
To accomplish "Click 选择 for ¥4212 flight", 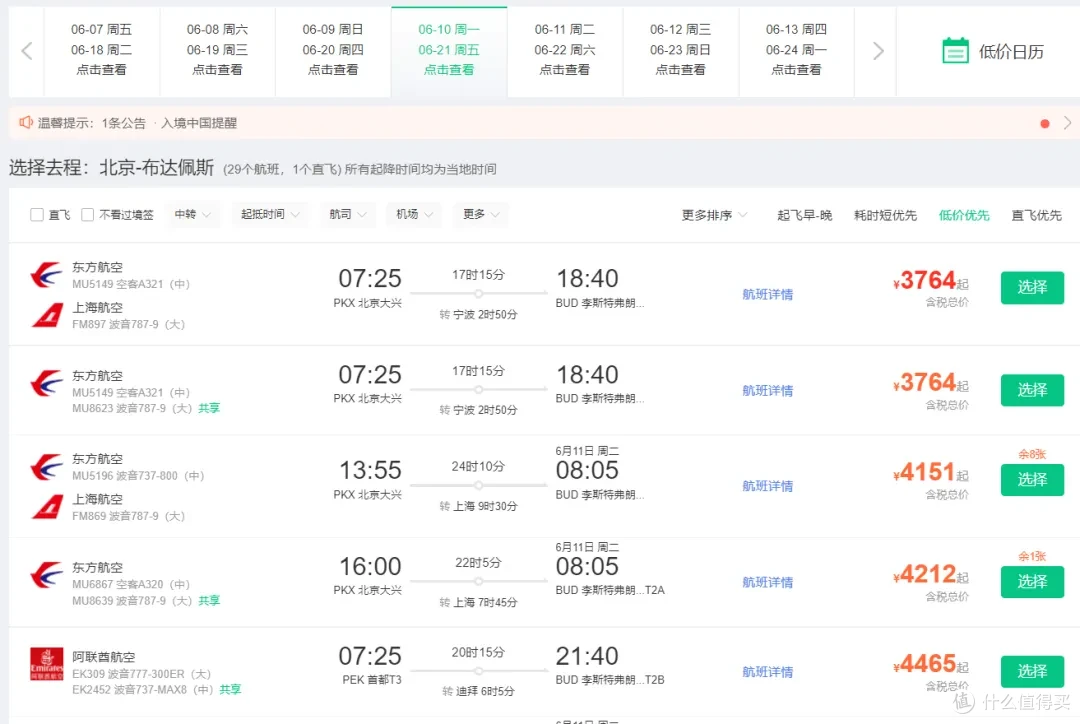I will (x=1032, y=581).
